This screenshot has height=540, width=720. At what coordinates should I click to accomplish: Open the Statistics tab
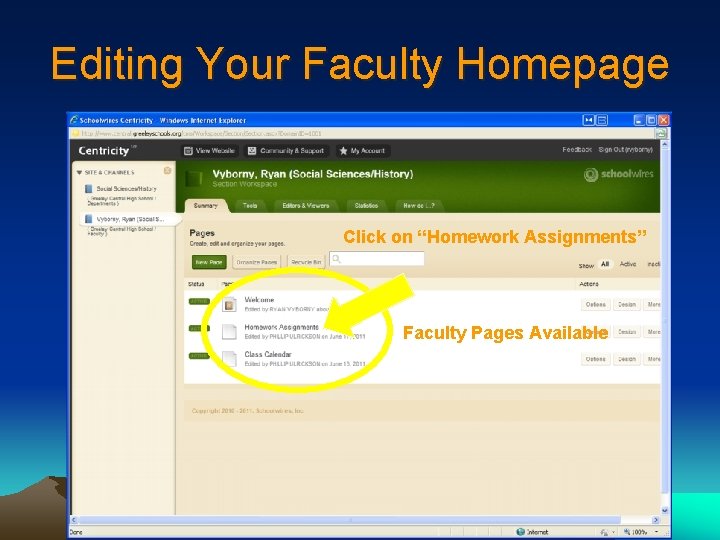(366, 206)
